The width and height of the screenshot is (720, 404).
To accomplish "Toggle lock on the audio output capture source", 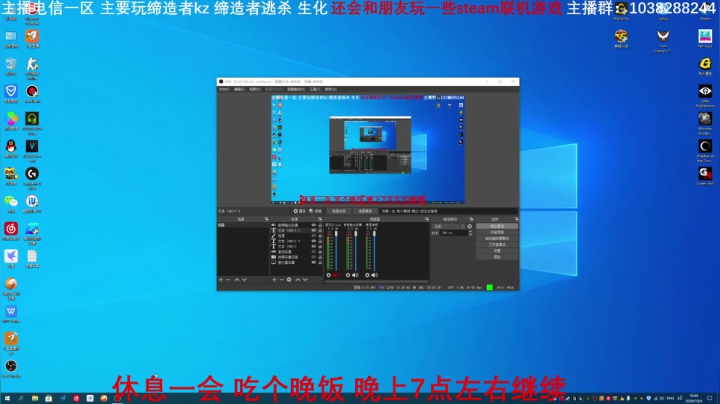I will tap(320, 225).
